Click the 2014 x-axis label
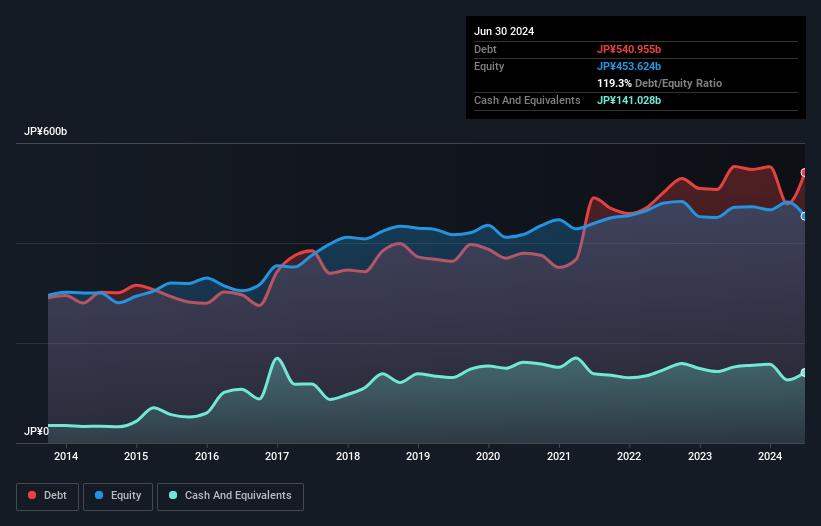Screen dimensions: 821x526 point(66,456)
